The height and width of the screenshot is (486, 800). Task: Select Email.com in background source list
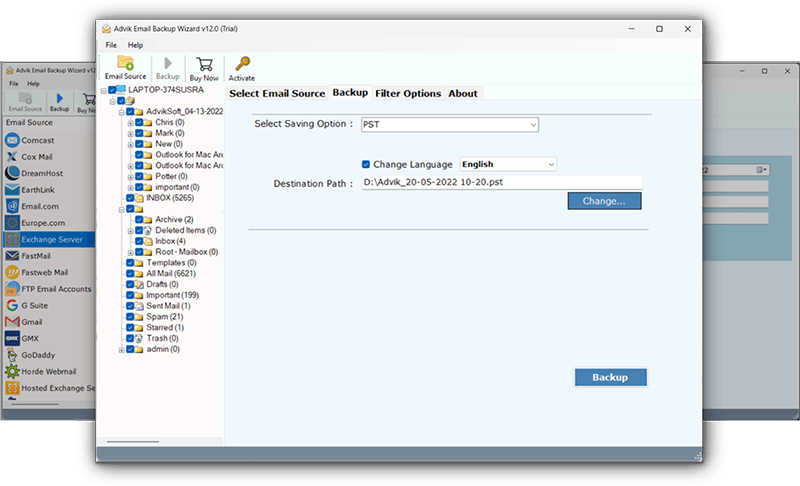[x=40, y=207]
